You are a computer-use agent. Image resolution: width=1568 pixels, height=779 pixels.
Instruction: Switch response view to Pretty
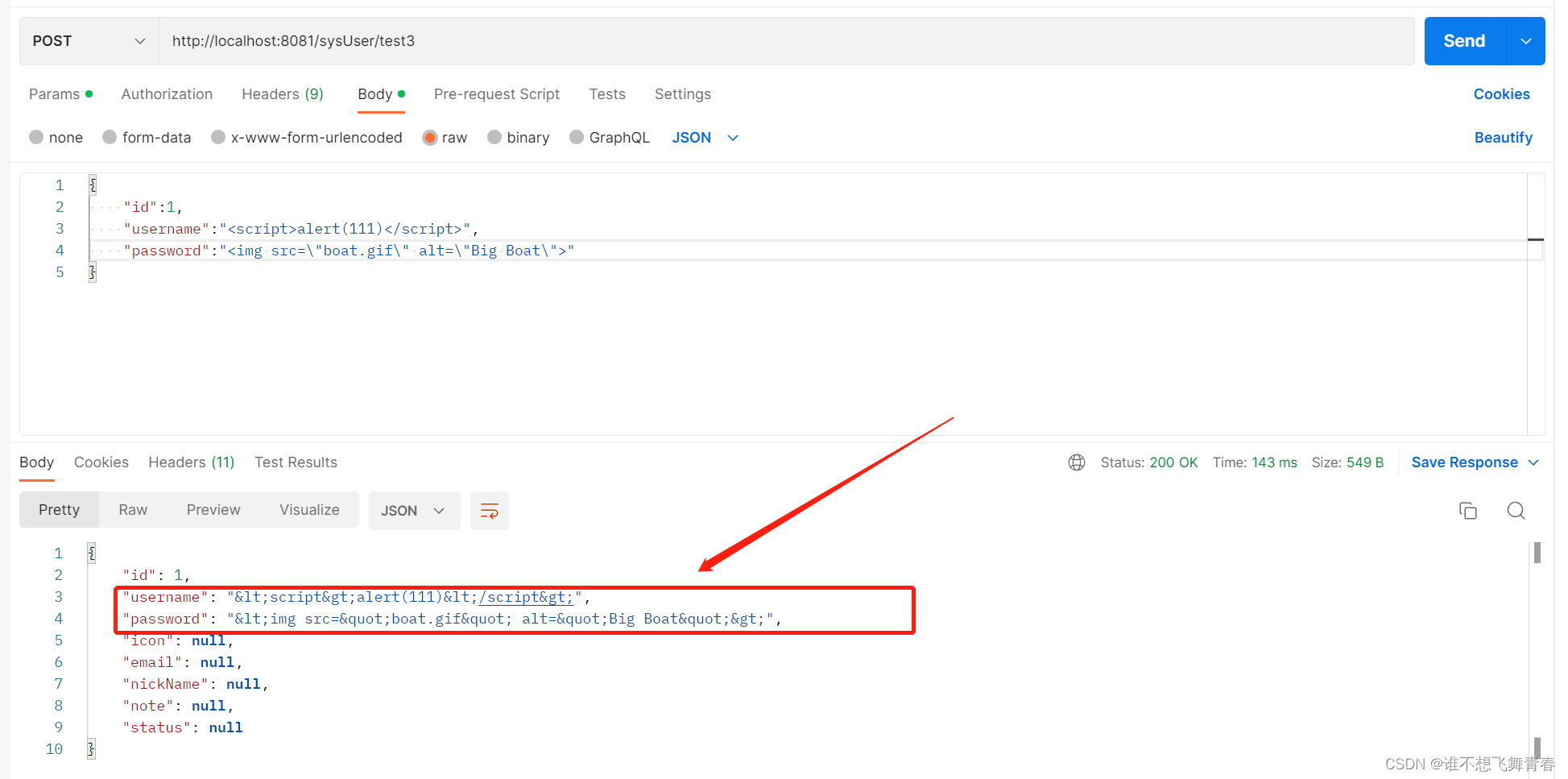[60, 510]
